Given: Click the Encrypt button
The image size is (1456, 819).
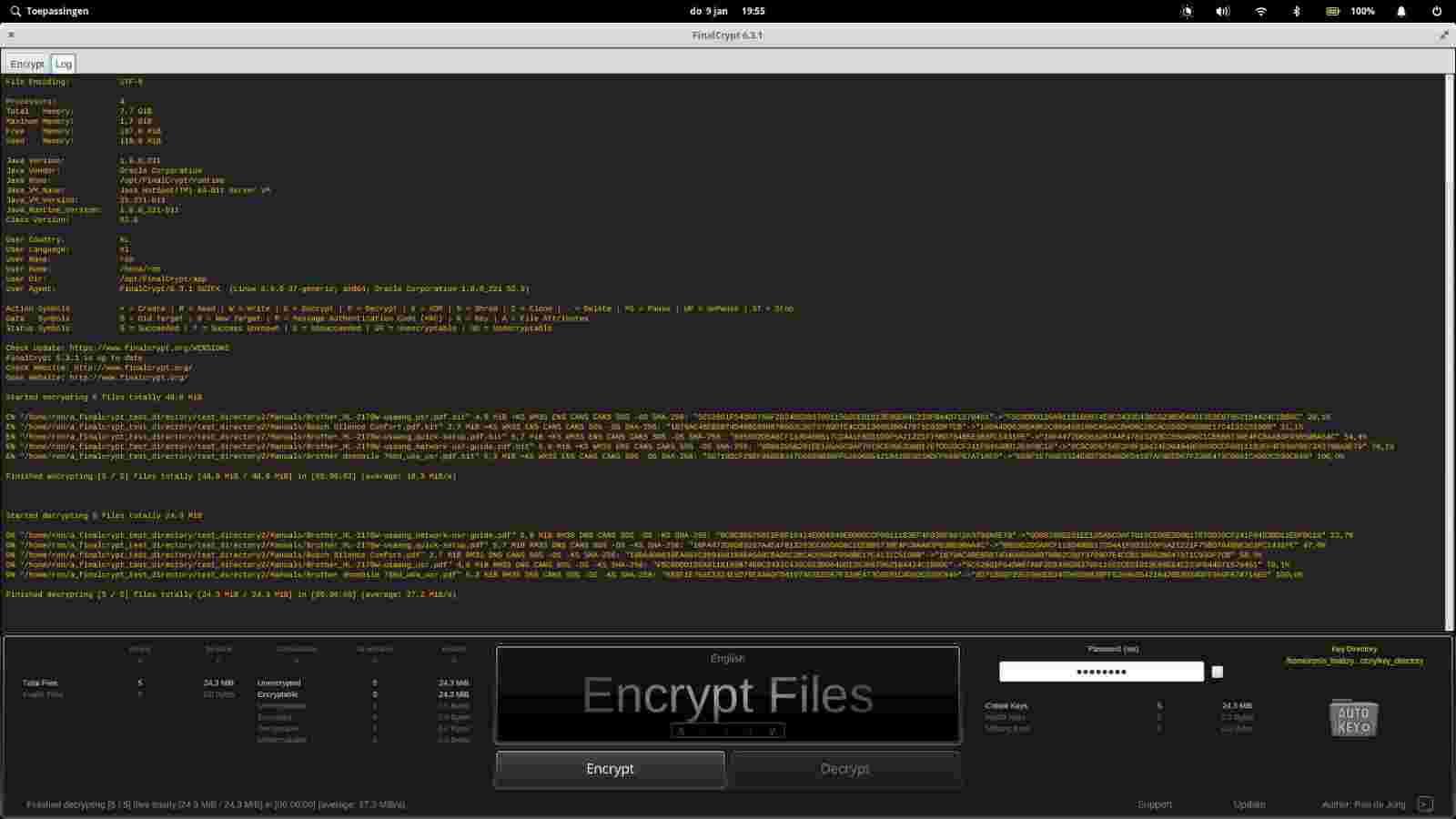Looking at the screenshot, I should [610, 769].
